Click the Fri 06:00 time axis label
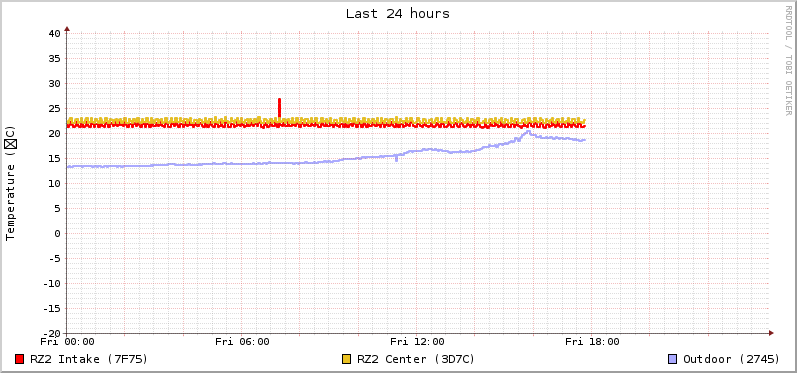 [242, 342]
